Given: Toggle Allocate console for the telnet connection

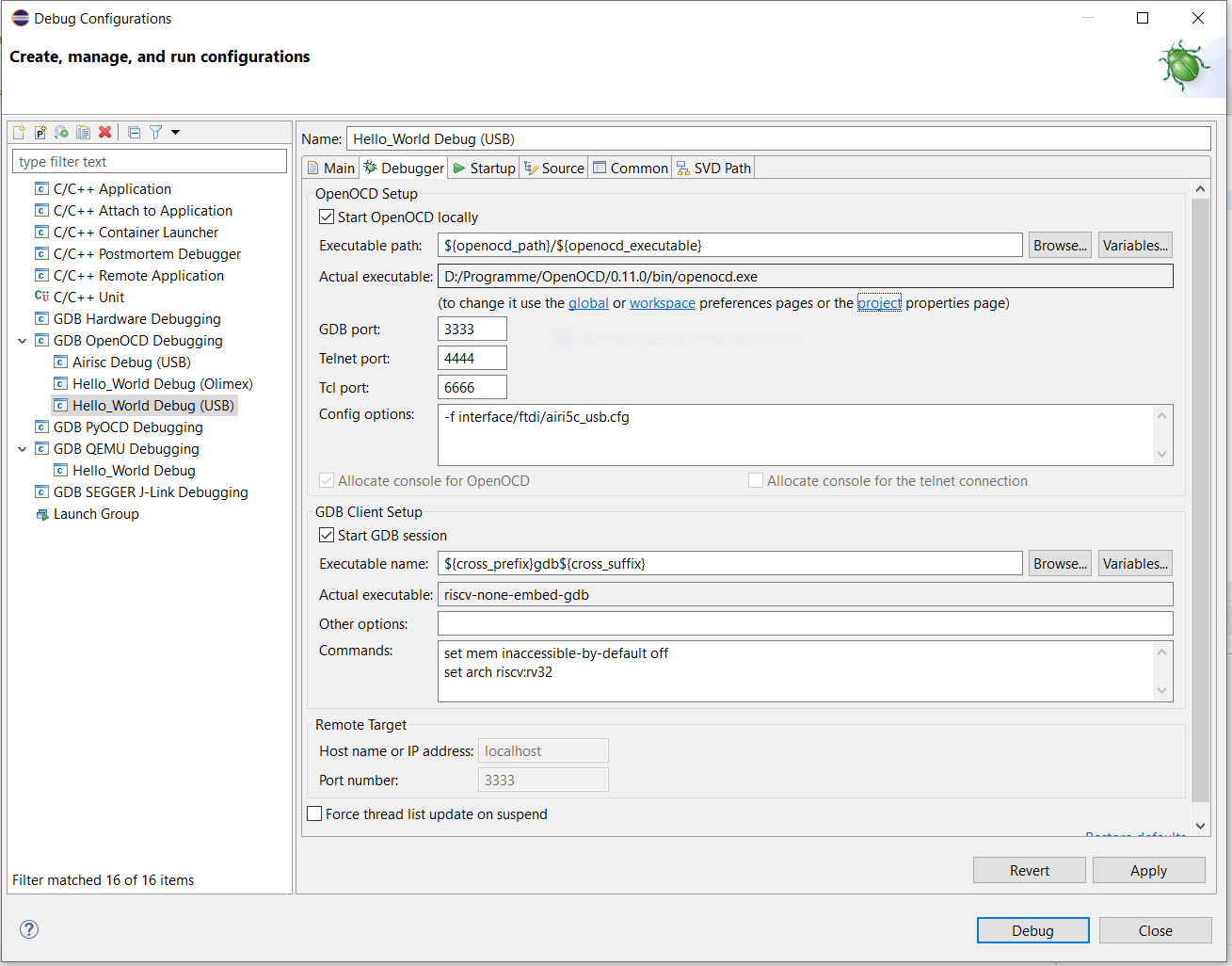Looking at the screenshot, I should pos(756,481).
